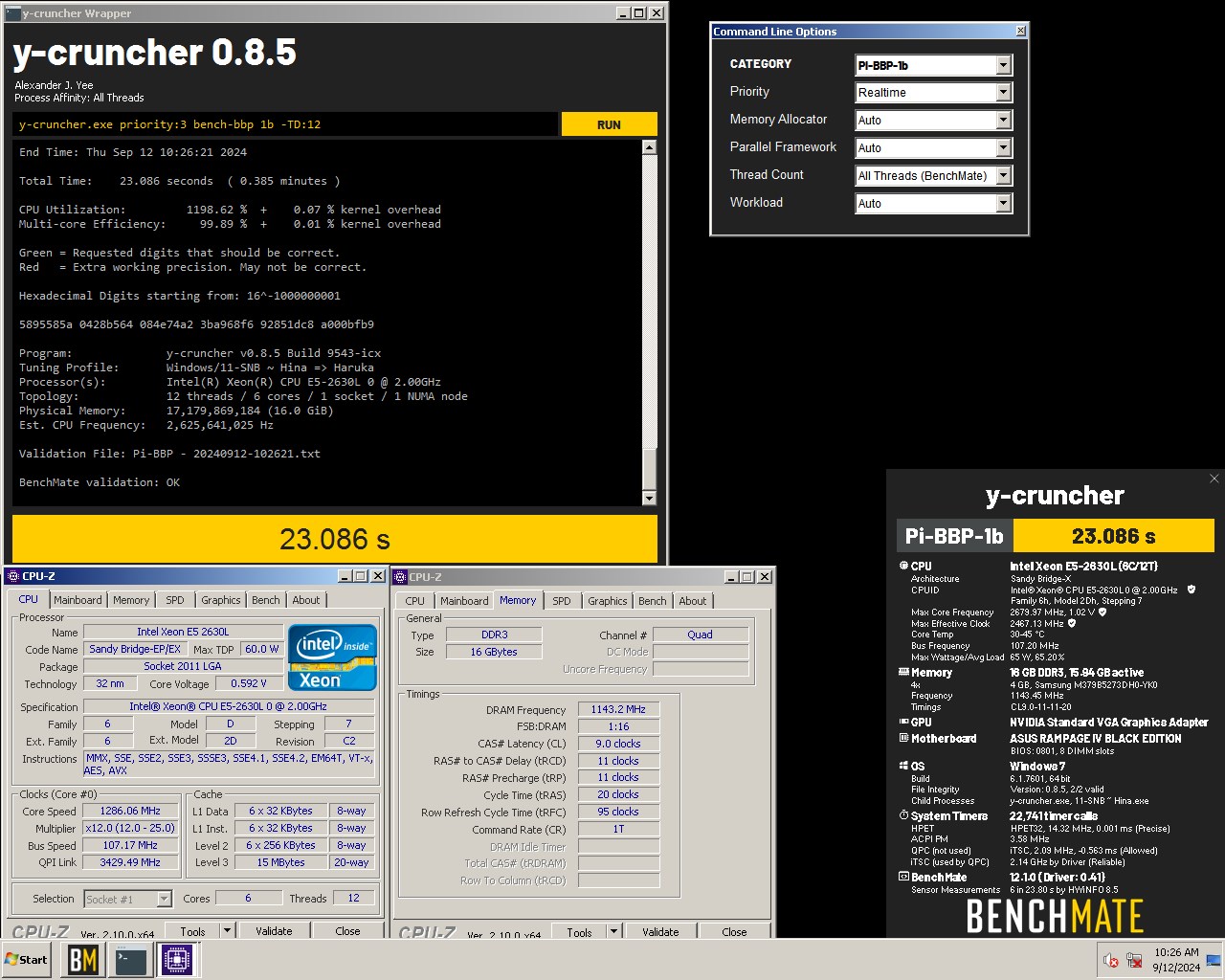Viewport: 1225px width, 980px height.
Task: Click Close button in the Processor CPU-Z window
Action: (x=347, y=931)
